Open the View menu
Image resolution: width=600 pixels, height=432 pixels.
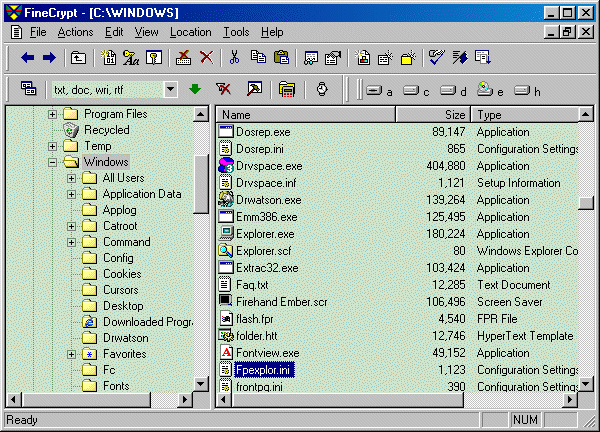pyautogui.click(x=146, y=32)
